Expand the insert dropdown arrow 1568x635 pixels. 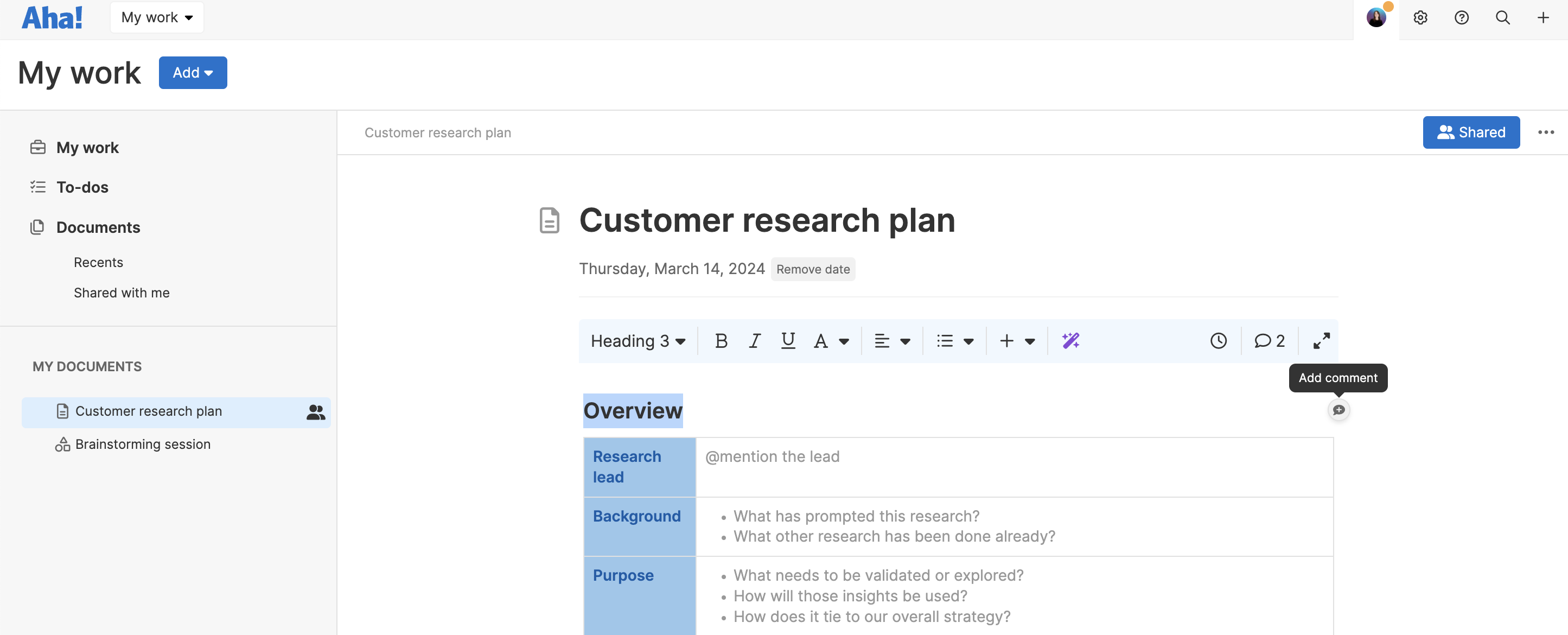click(x=1030, y=341)
